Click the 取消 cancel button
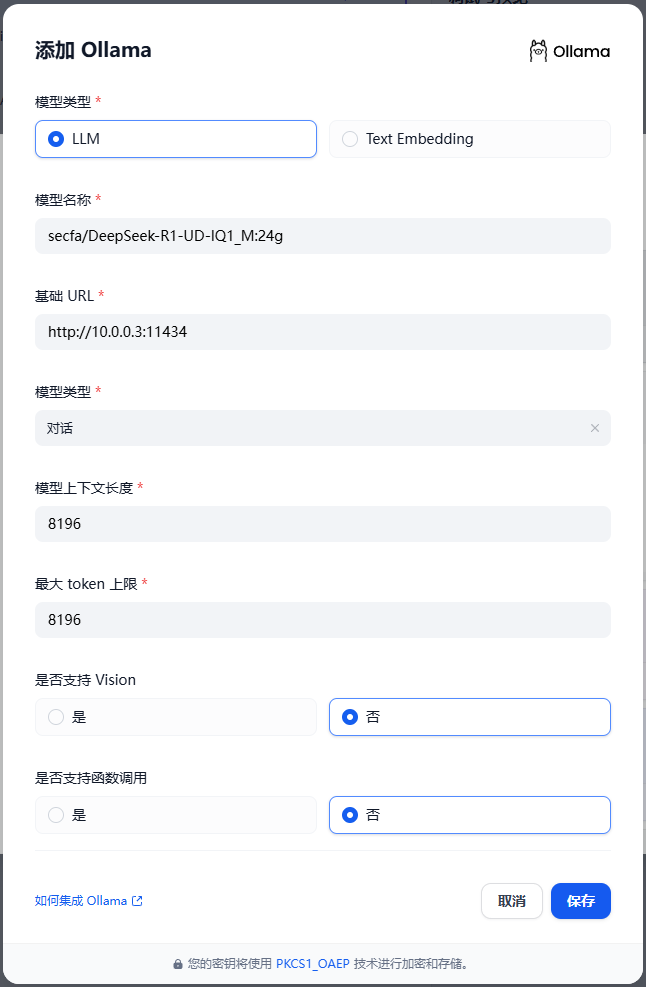The width and height of the screenshot is (646, 987). coord(511,901)
